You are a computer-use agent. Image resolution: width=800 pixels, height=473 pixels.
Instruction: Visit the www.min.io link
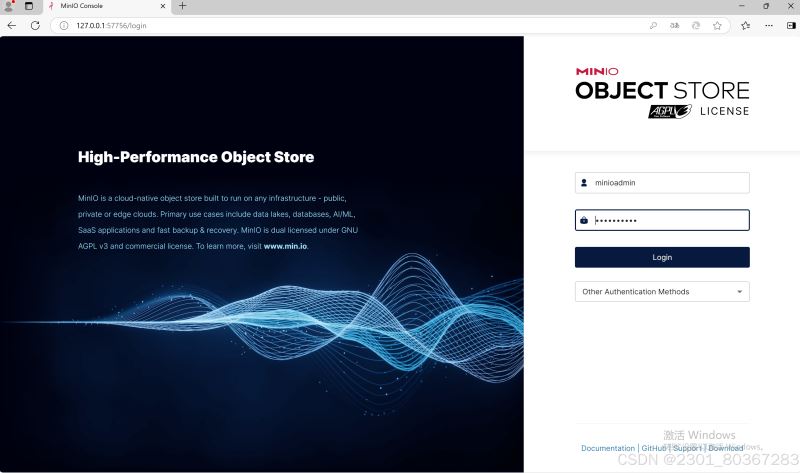point(285,246)
